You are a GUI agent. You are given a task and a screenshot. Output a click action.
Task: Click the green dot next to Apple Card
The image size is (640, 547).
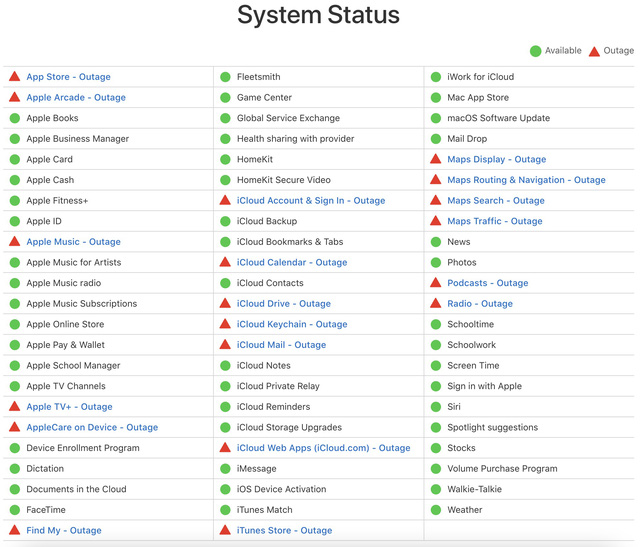click(15, 159)
